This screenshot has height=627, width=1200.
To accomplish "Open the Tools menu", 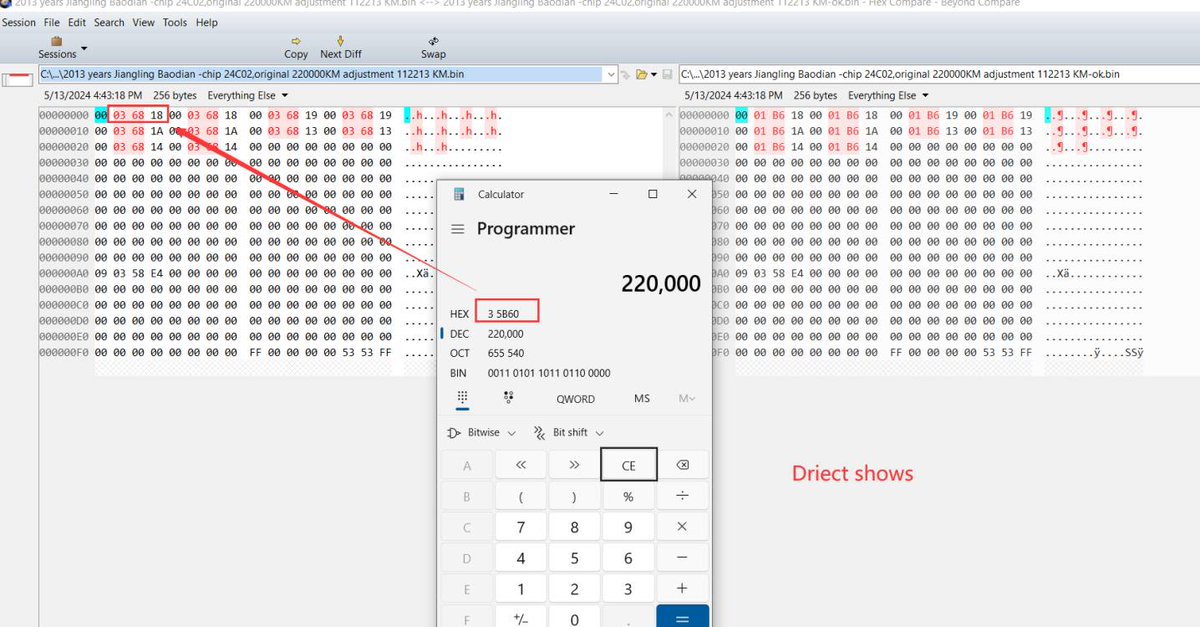I will point(175,22).
